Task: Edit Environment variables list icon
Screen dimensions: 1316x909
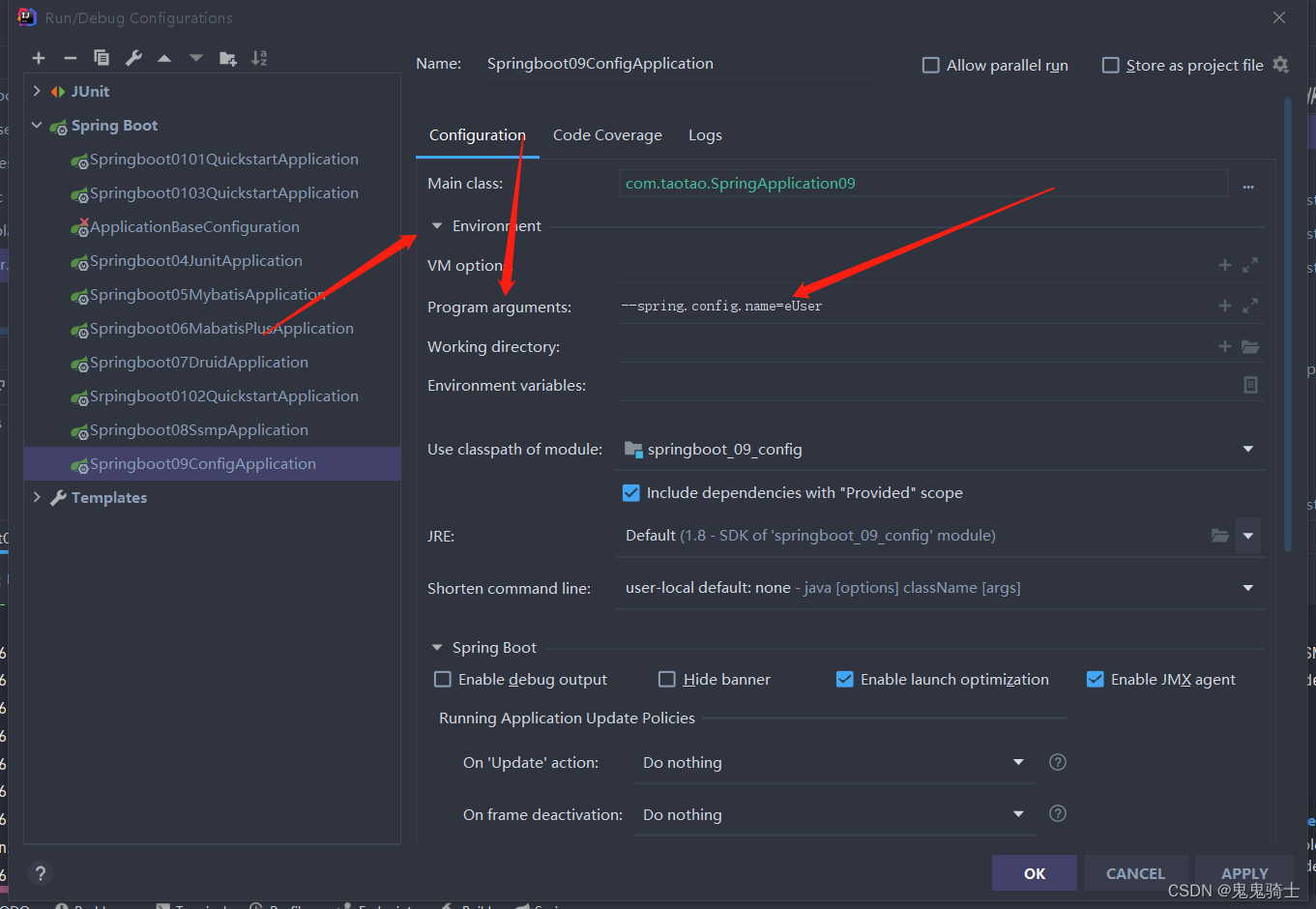Action: pos(1250,385)
